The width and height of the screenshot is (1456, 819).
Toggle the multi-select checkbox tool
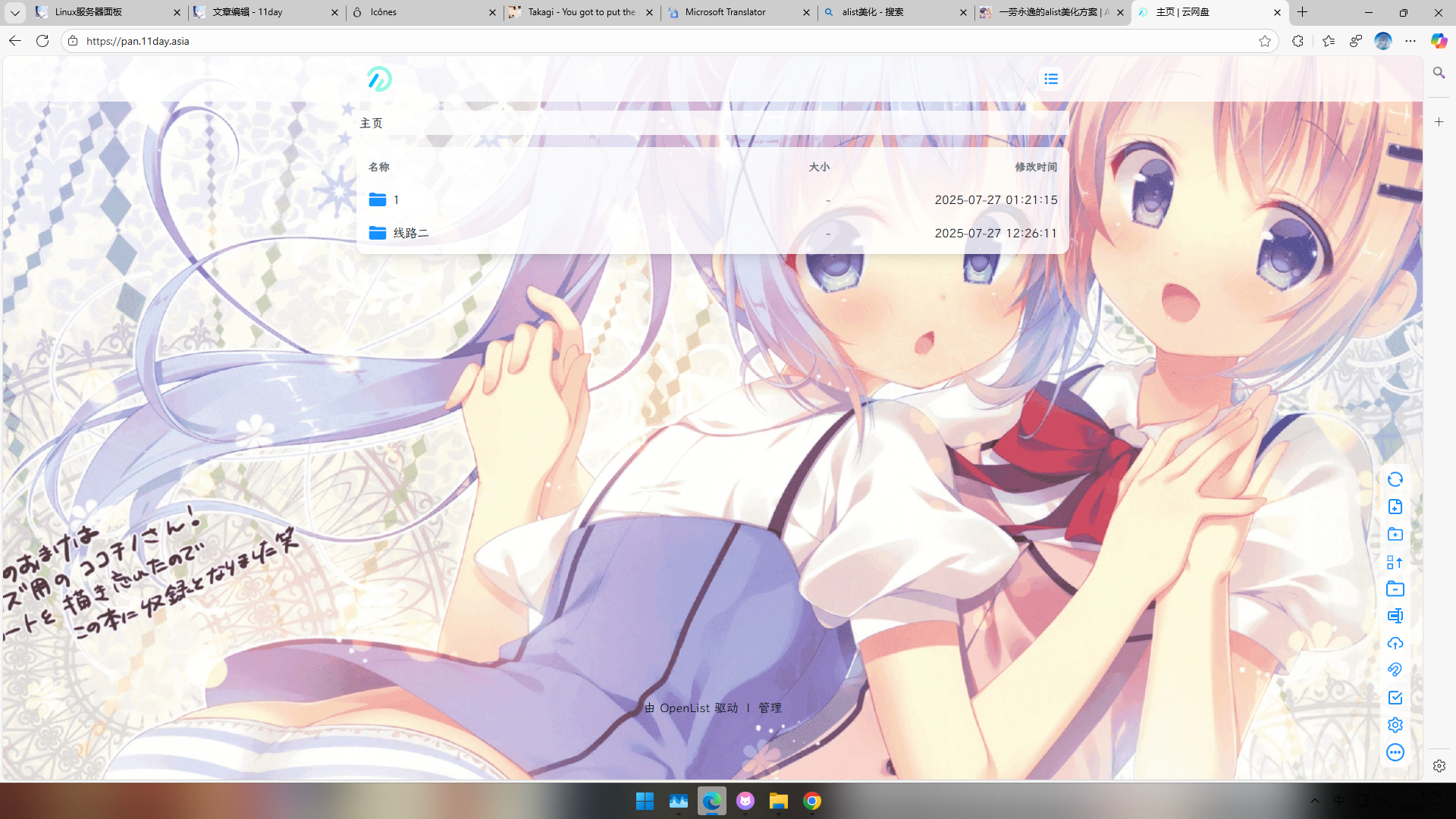point(1395,698)
